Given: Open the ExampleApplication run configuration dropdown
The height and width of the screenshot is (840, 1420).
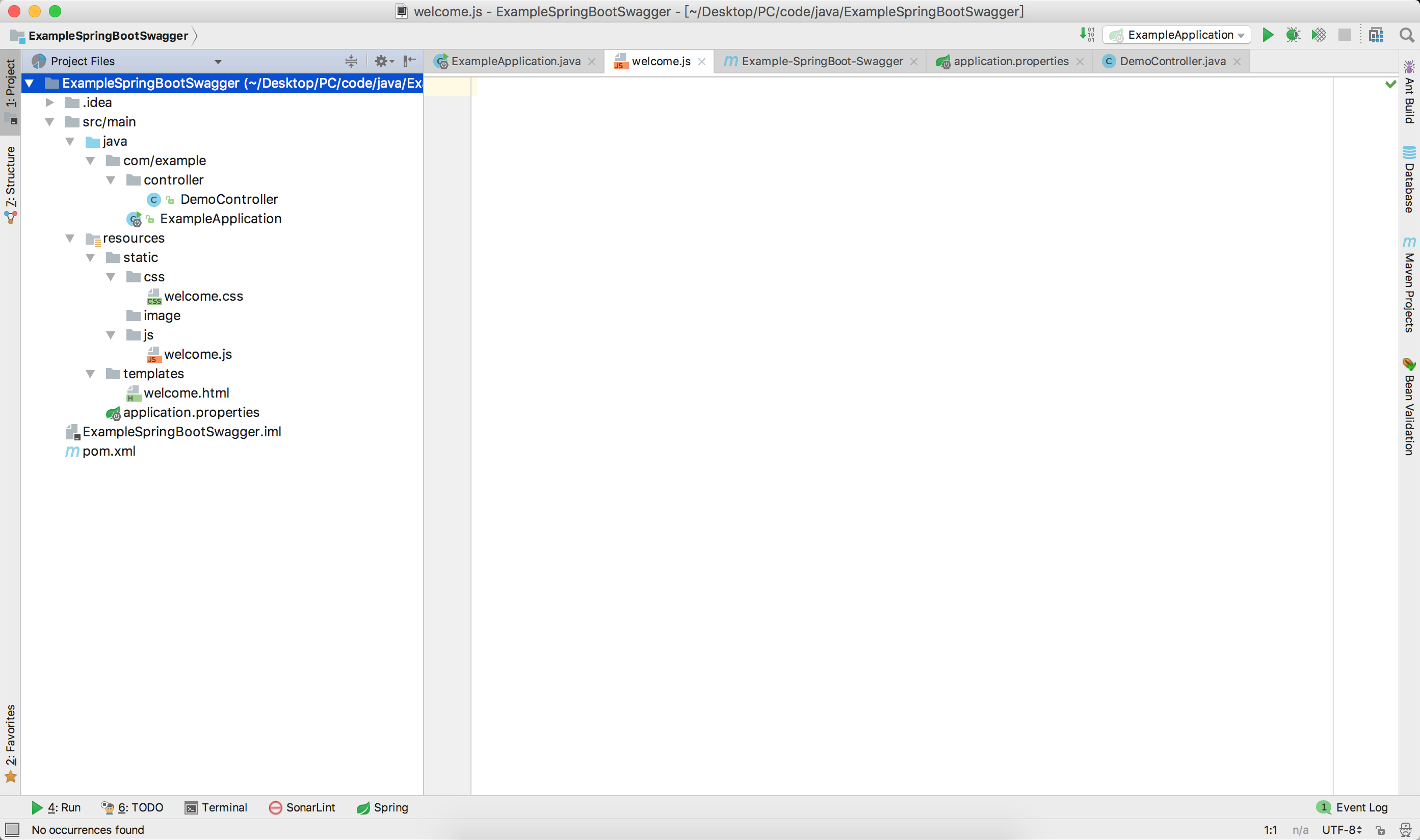Looking at the screenshot, I should pyautogui.click(x=1177, y=35).
